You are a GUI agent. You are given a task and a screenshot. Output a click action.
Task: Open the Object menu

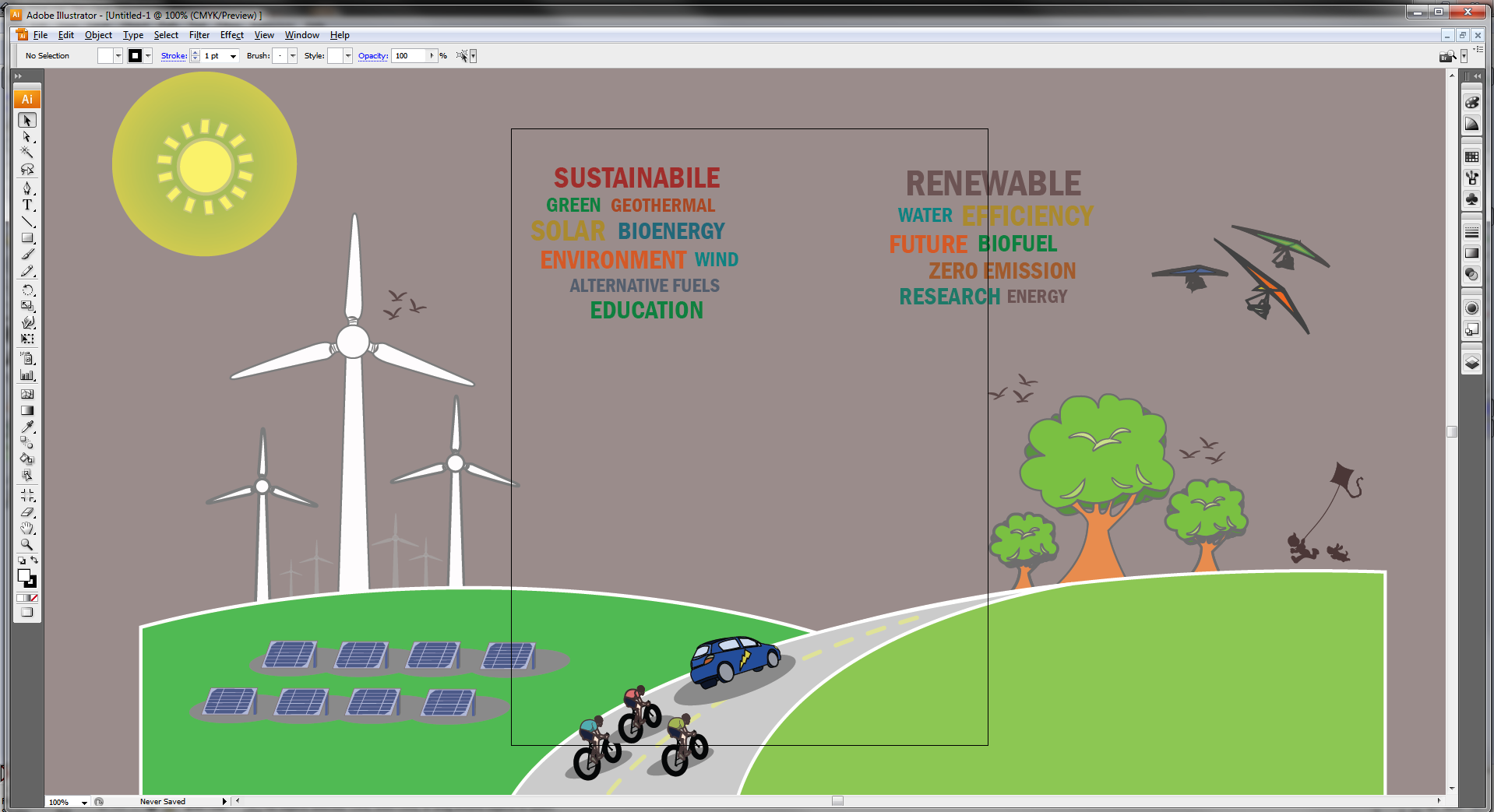point(98,35)
